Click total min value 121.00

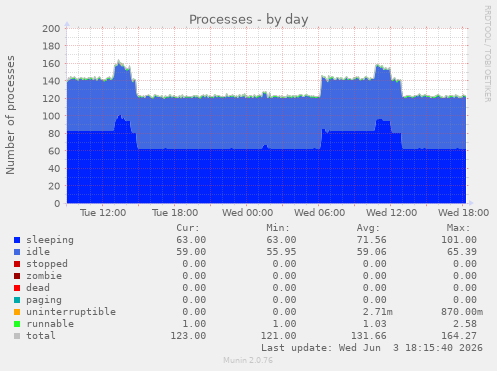coord(278,336)
